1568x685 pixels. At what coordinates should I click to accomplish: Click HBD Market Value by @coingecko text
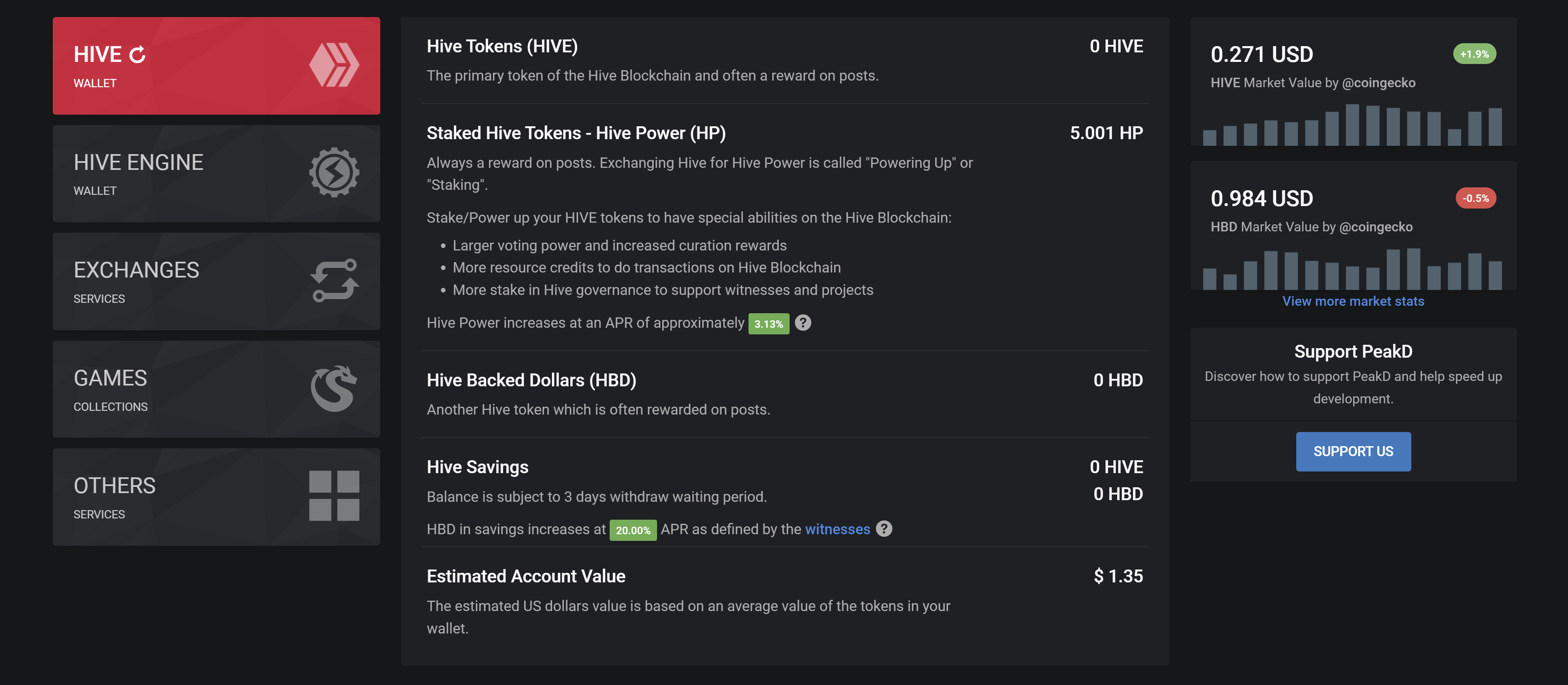pos(1311,227)
